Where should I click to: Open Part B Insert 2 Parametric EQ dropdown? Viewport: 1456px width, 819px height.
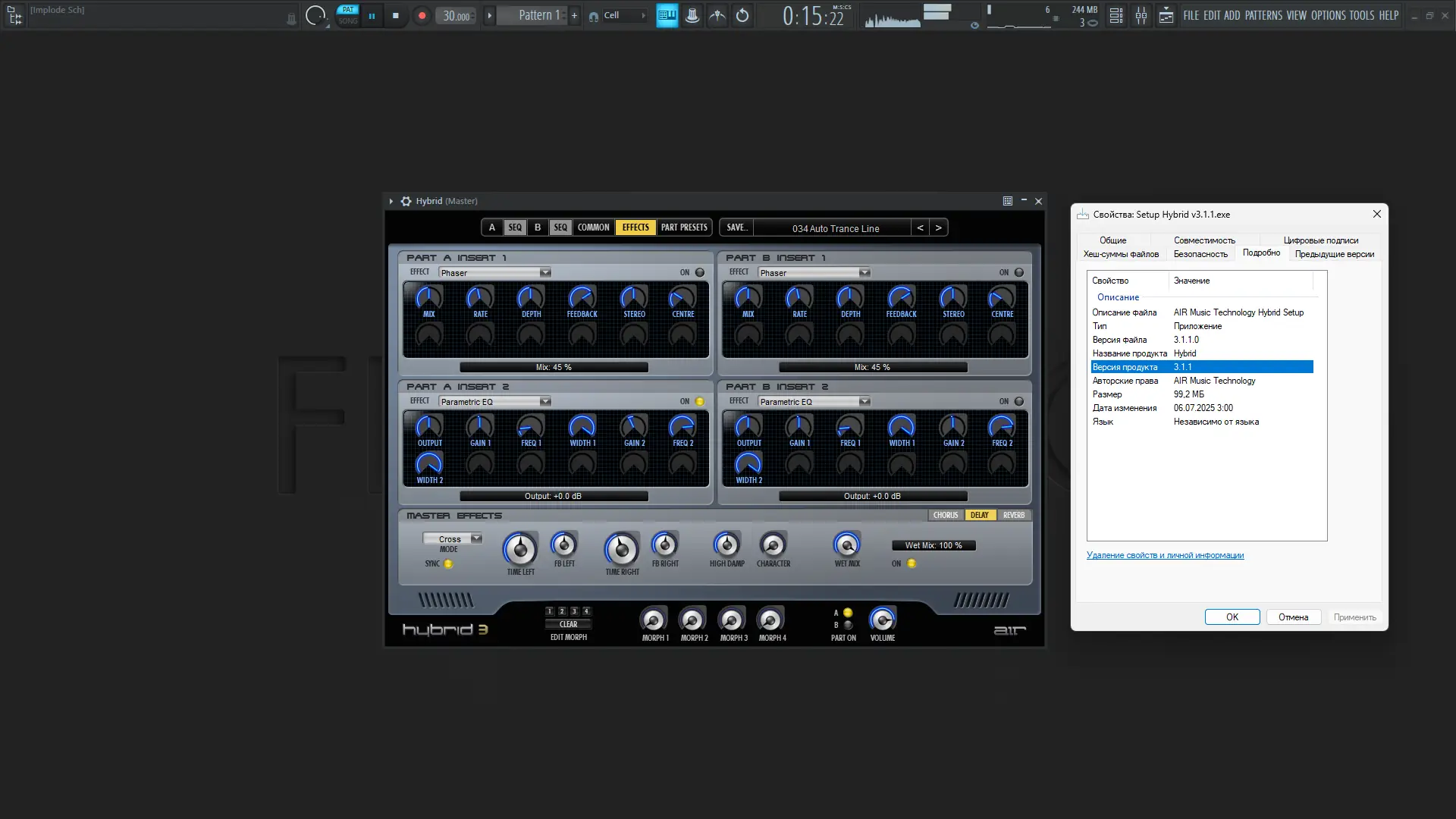pos(814,402)
